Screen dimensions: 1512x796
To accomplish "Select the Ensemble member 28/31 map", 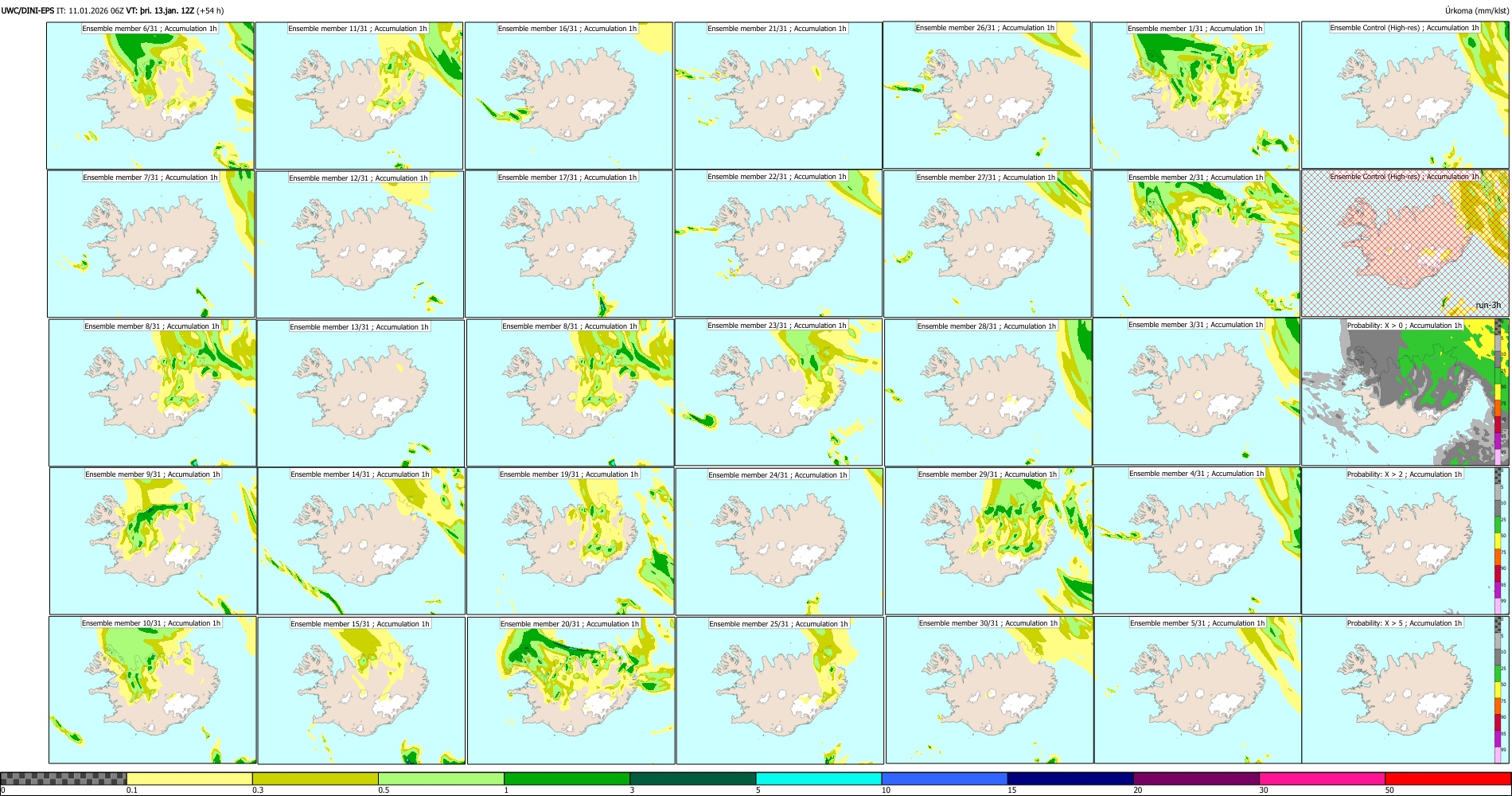I will click(x=988, y=392).
